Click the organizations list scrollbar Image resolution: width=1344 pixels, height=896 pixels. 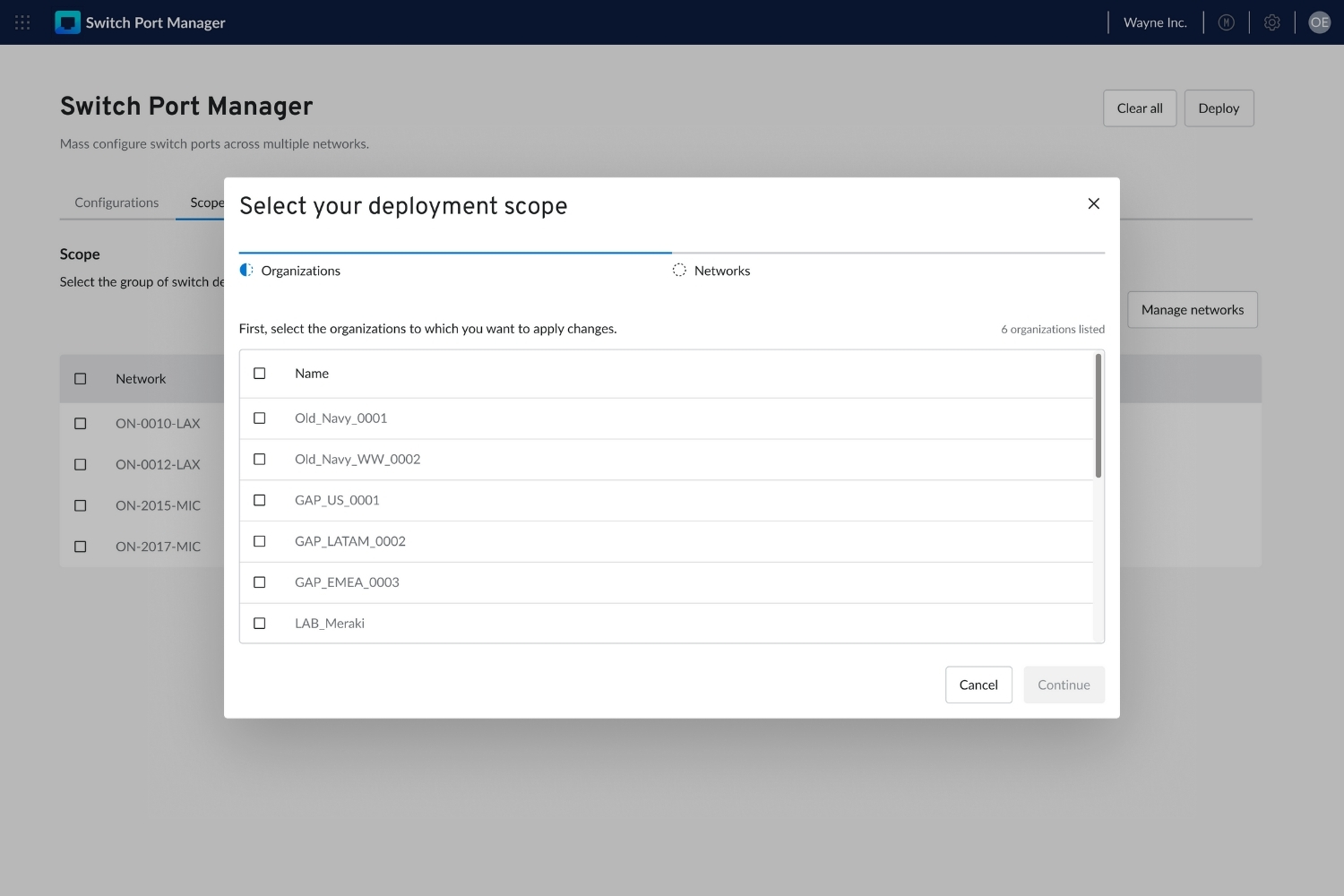(1098, 416)
